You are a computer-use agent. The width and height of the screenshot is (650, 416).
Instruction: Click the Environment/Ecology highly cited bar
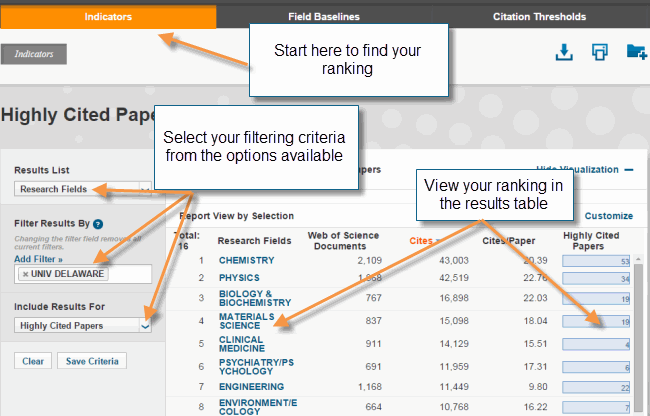tap(596, 408)
